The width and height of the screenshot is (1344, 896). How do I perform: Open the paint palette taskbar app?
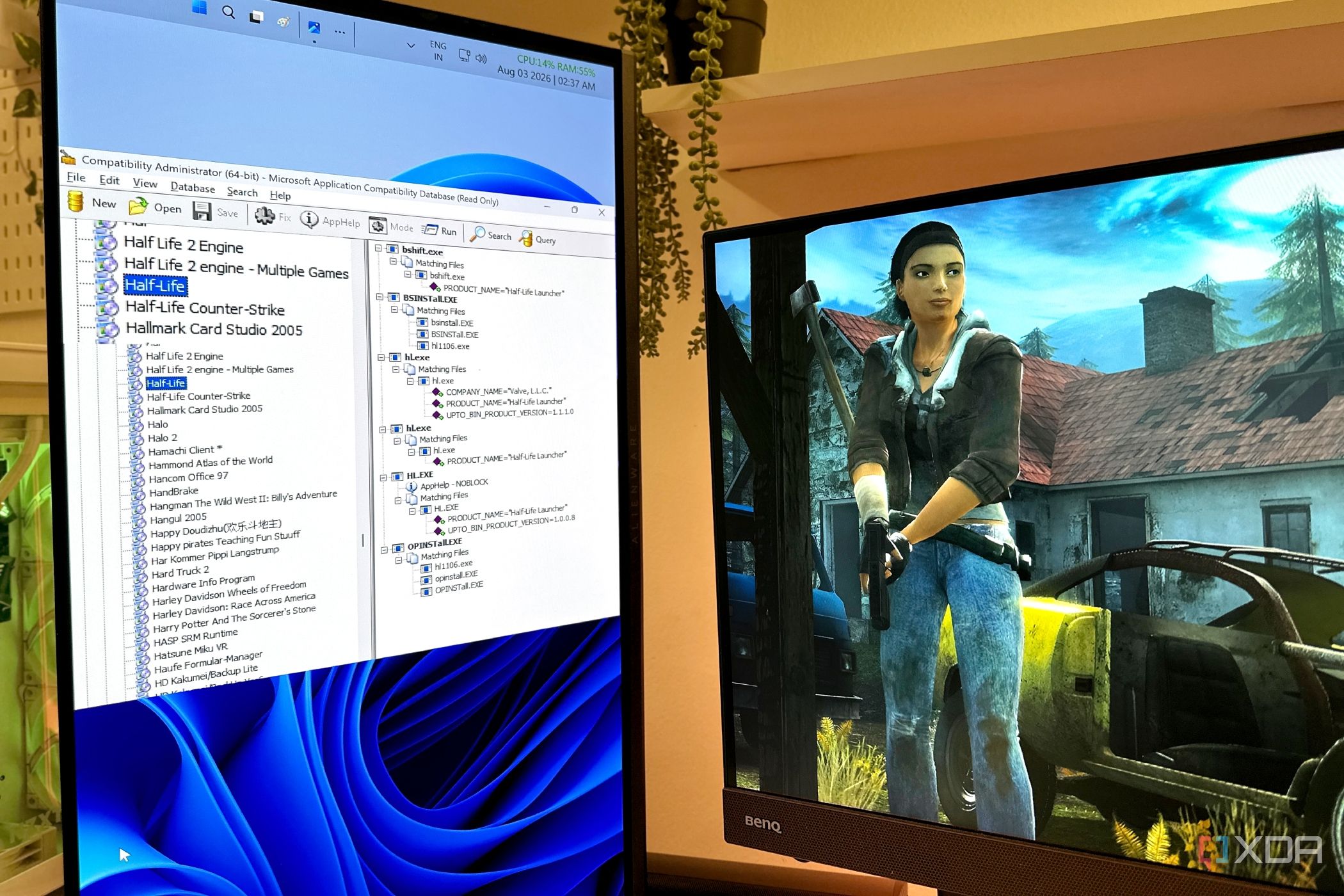[283, 22]
